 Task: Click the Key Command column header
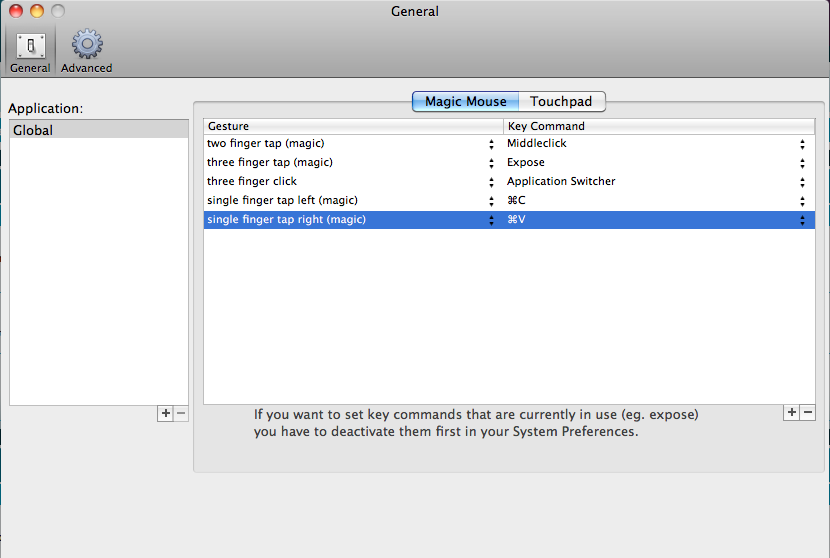coord(659,126)
